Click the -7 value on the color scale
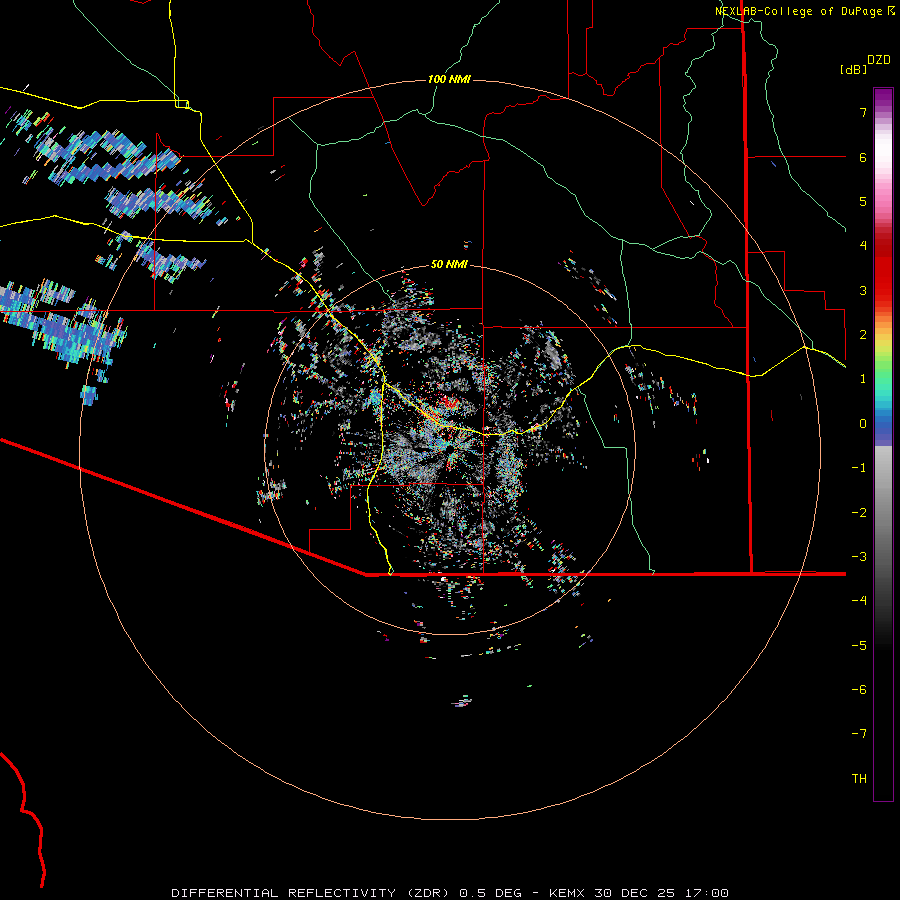This screenshot has height=900, width=900. (x=859, y=734)
